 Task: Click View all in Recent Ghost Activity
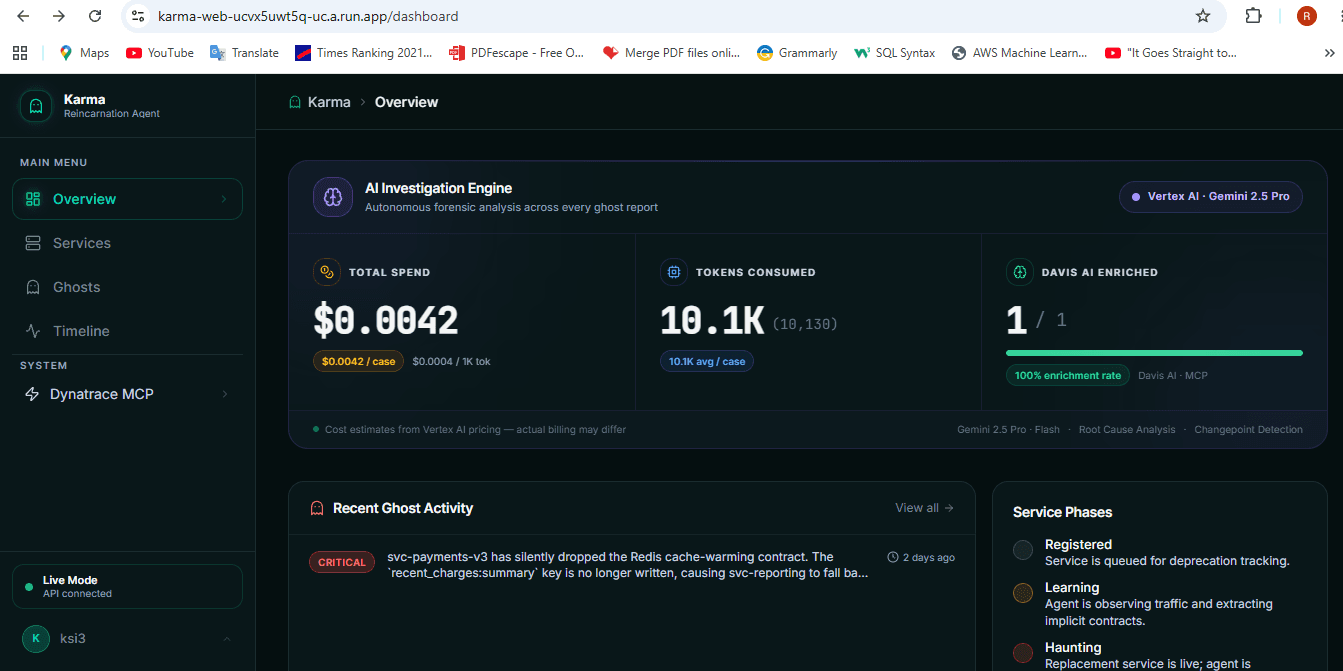(924, 508)
